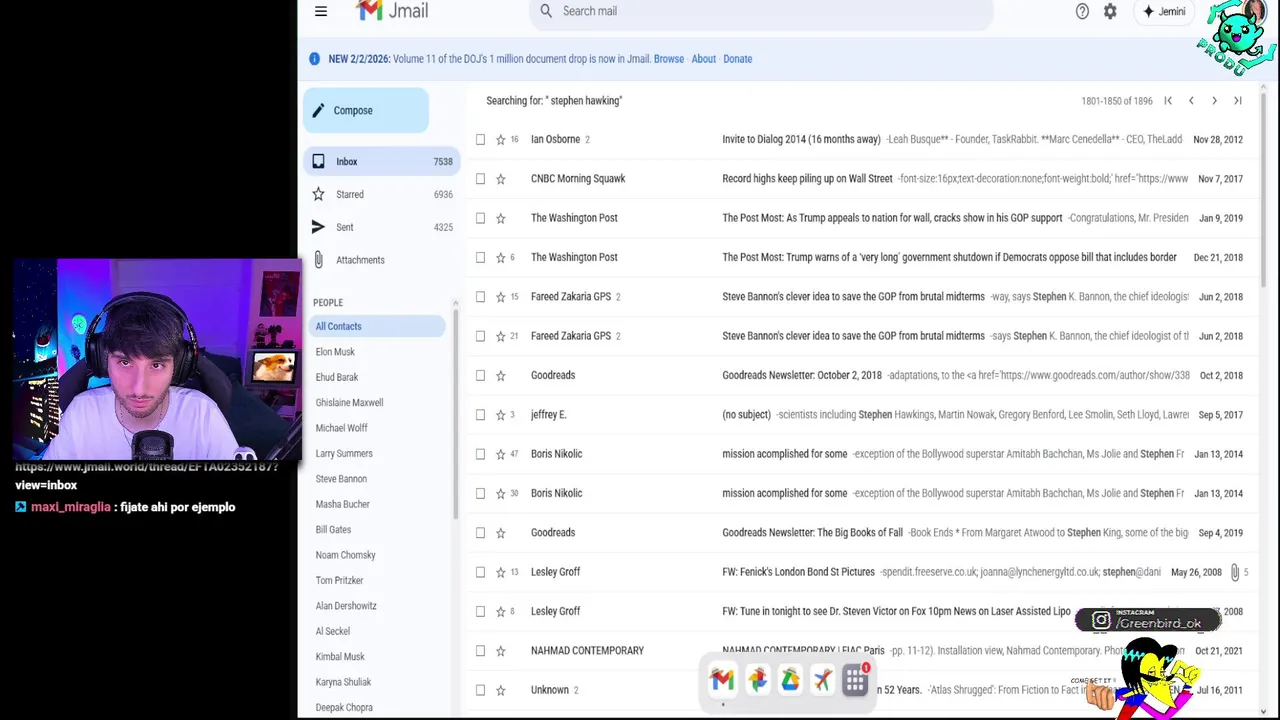Open the Inbox folder
Image resolution: width=1280 pixels, height=720 pixels.
[x=381, y=162]
